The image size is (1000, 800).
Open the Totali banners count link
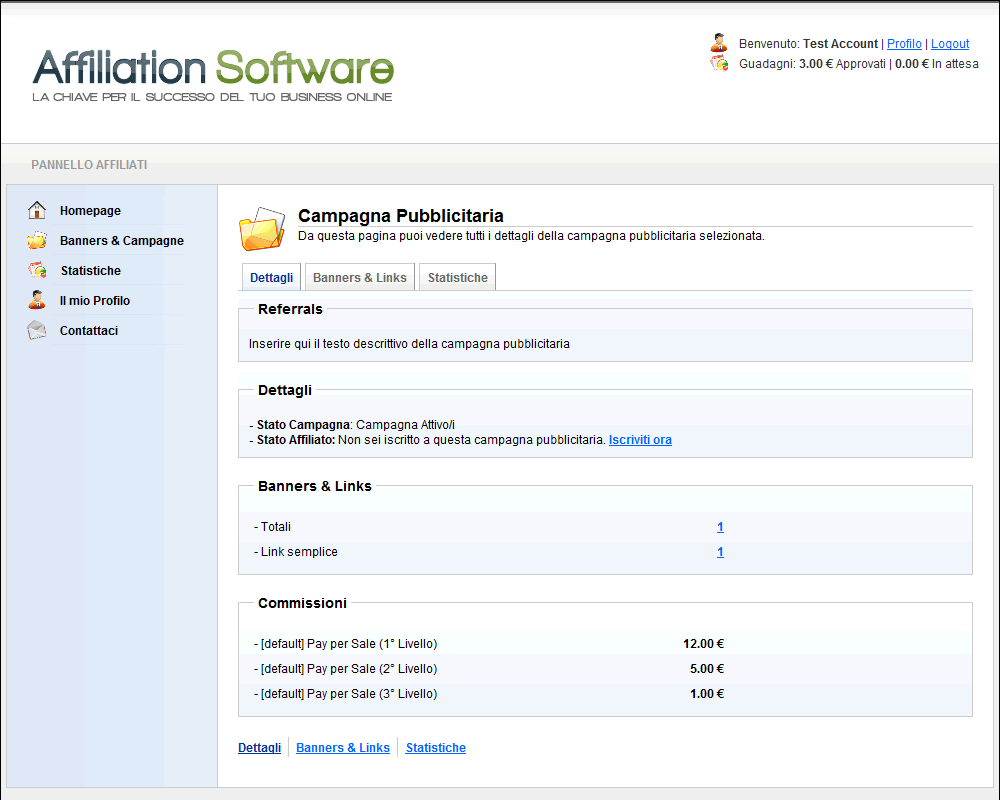pos(720,527)
